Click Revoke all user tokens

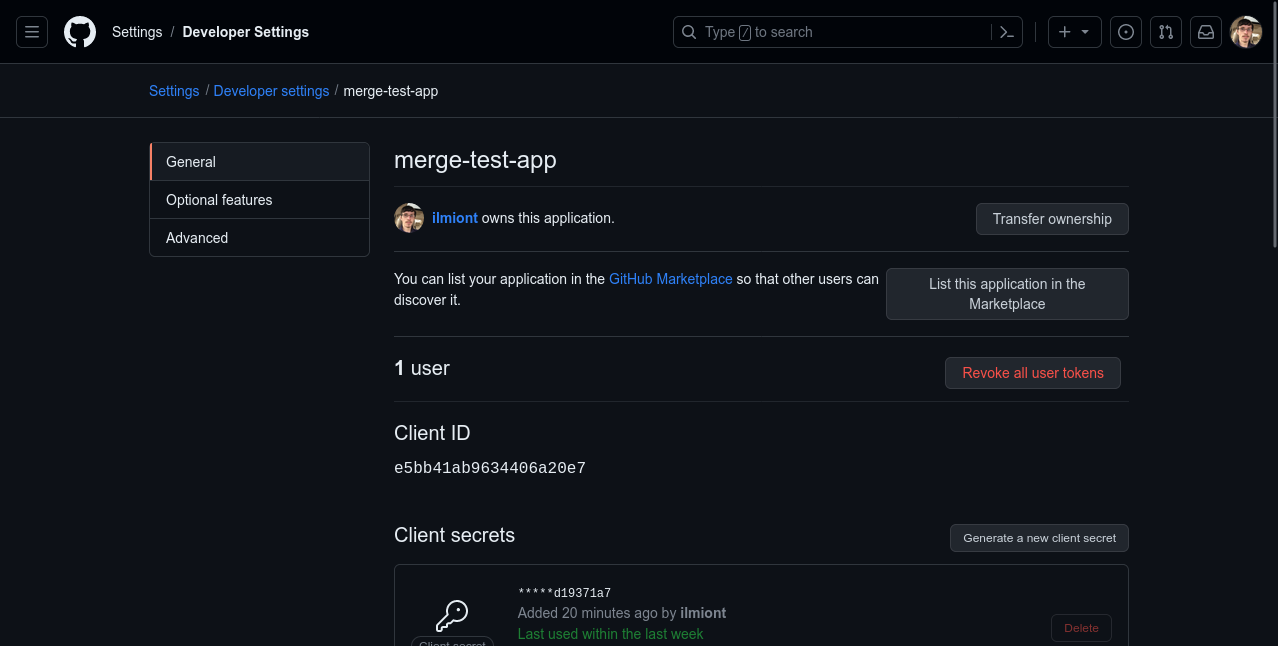(1032, 372)
